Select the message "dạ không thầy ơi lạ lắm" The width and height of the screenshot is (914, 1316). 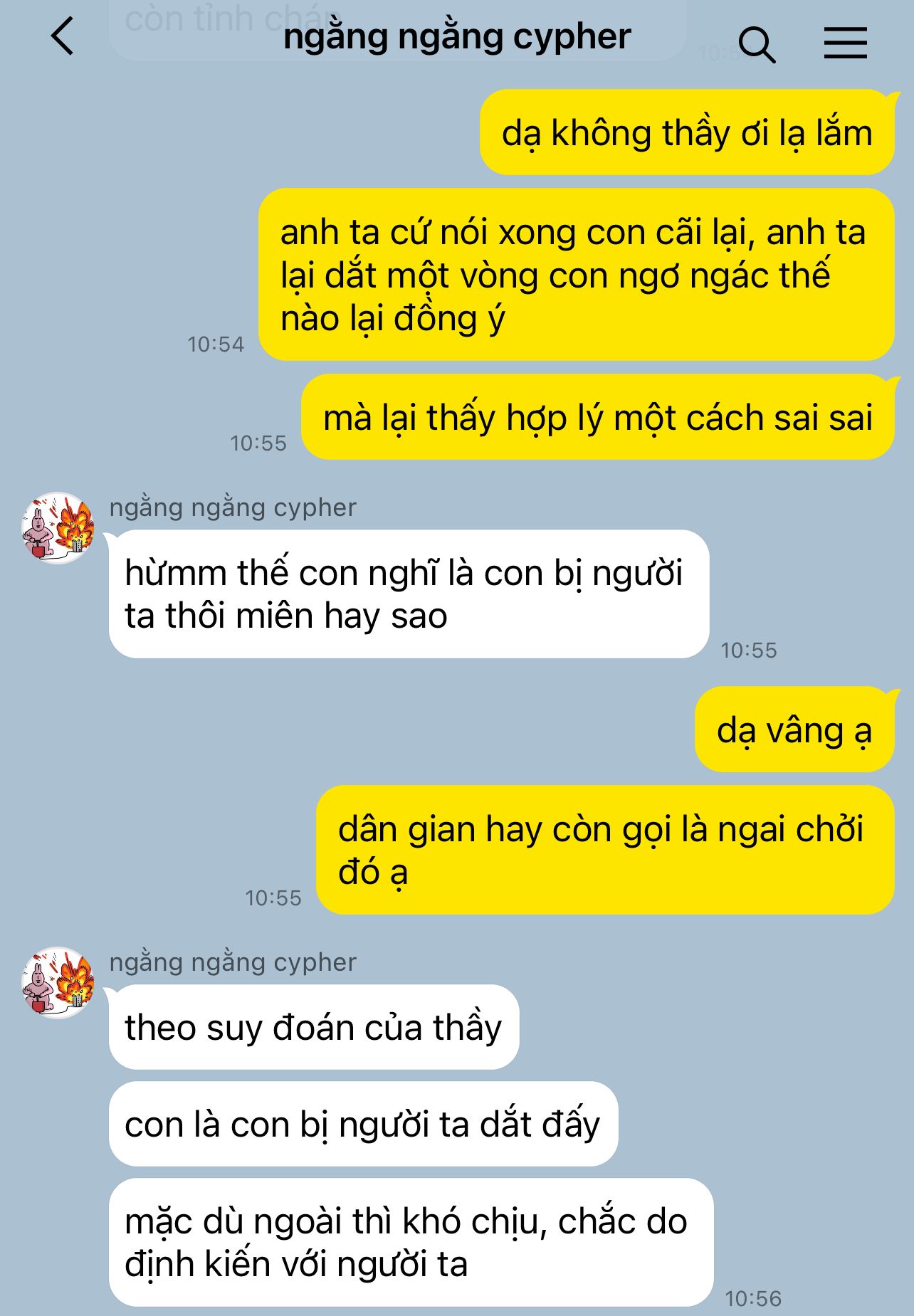(687, 132)
